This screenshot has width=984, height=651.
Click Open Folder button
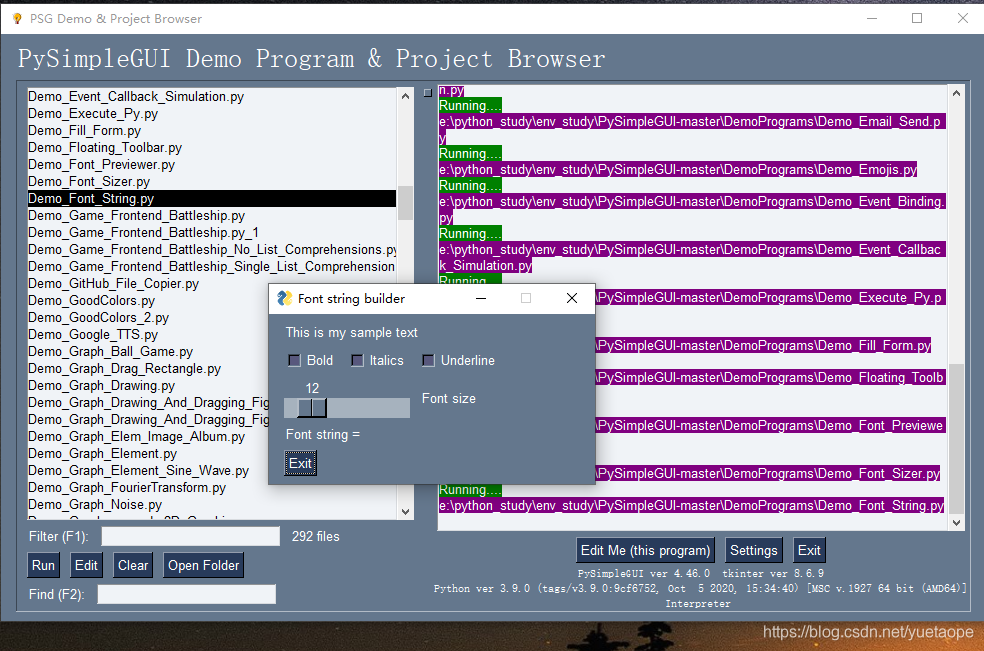(x=203, y=565)
